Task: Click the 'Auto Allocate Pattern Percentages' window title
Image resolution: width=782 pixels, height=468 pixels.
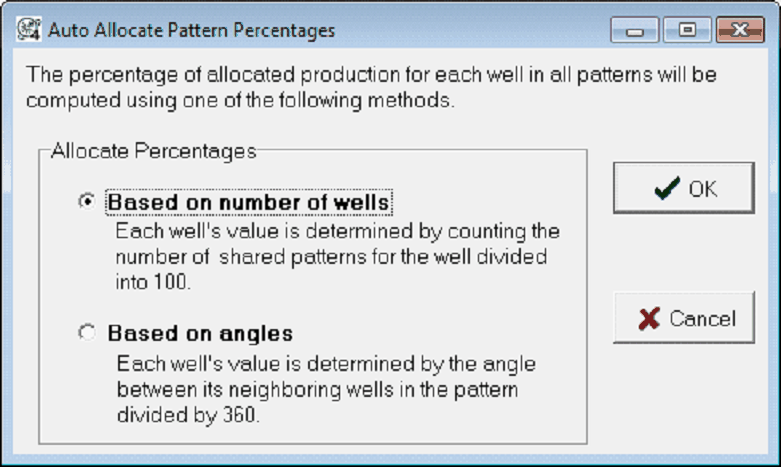Action: [x=192, y=30]
